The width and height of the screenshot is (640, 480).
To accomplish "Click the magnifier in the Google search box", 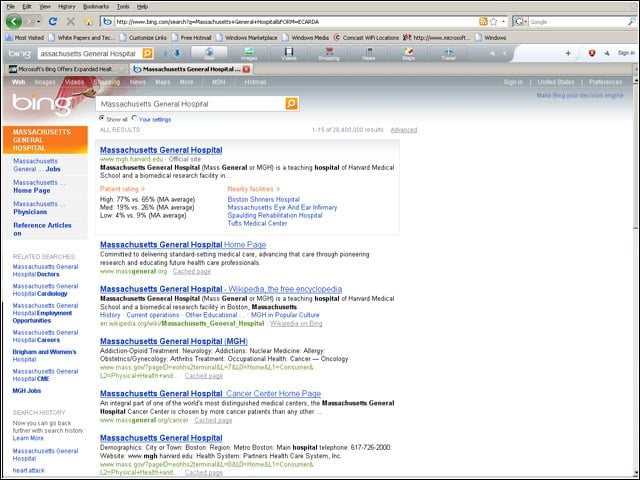I will [631, 22].
